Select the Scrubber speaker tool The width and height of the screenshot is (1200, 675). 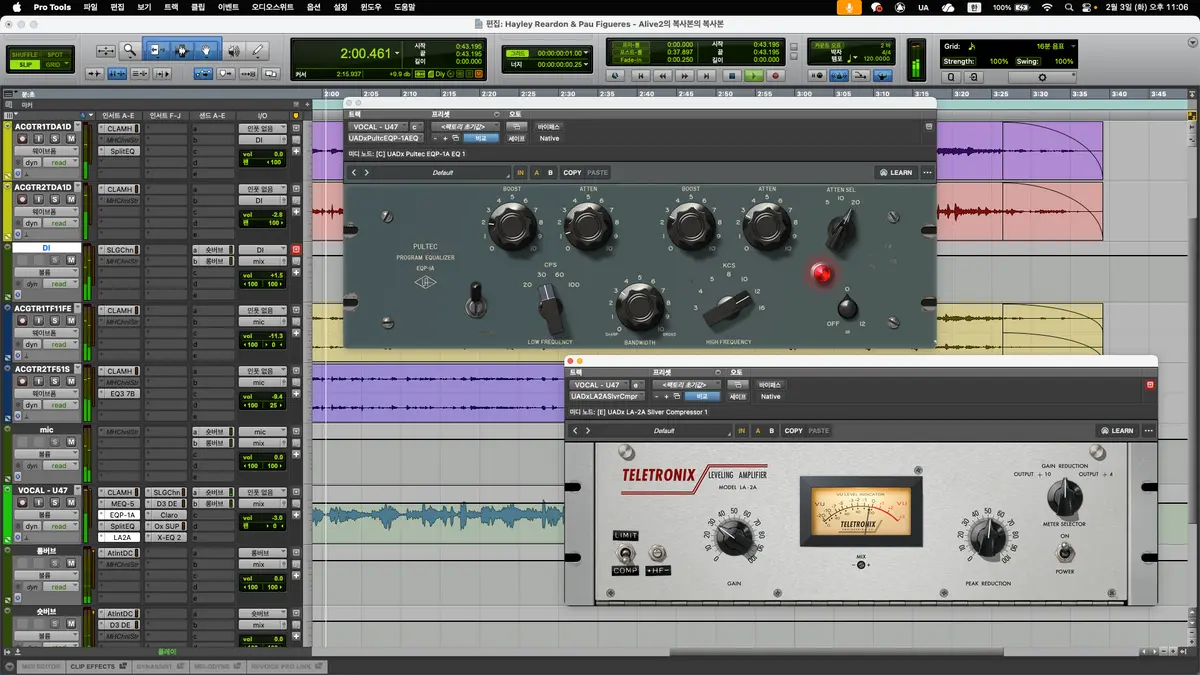pyautogui.click(x=233, y=50)
